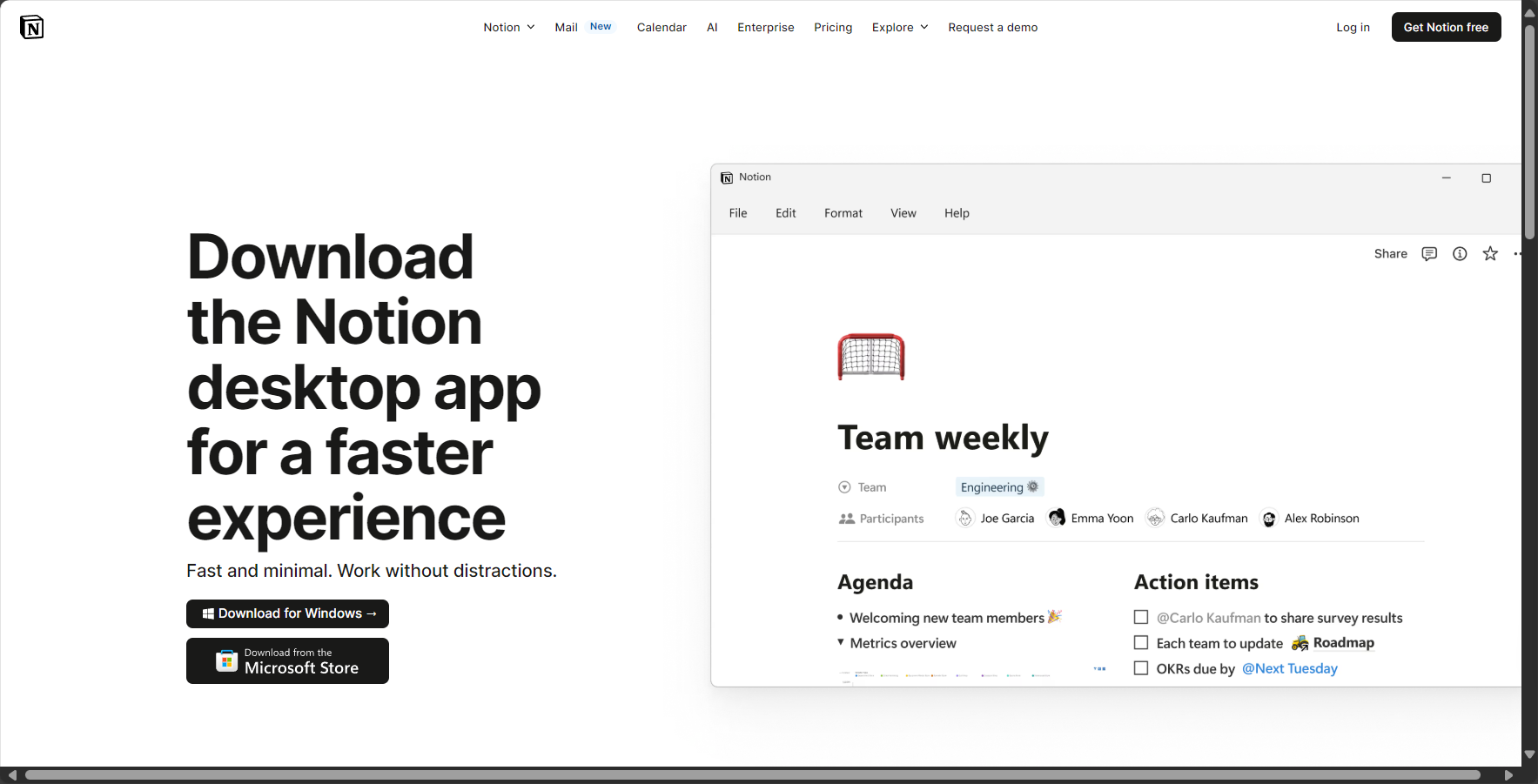The image size is (1538, 784).
Task: Collapse the Metrics overview toggle triangle
Action: pyautogui.click(x=841, y=642)
